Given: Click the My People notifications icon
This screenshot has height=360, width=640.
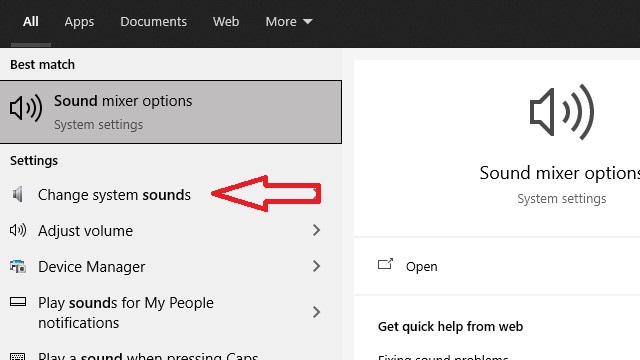Looking at the screenshot, I should coord(18,302).
